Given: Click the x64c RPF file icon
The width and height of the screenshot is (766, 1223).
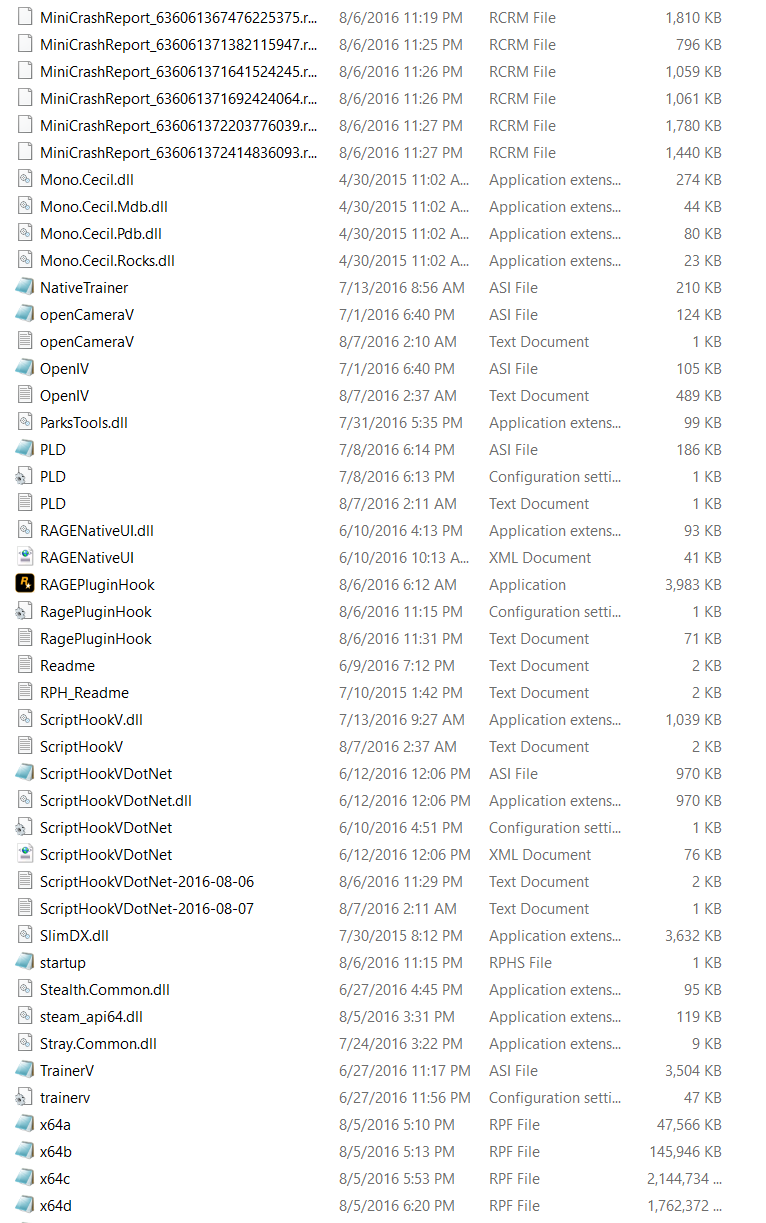Looking at the screenshot, I should tap(25, 1178).
